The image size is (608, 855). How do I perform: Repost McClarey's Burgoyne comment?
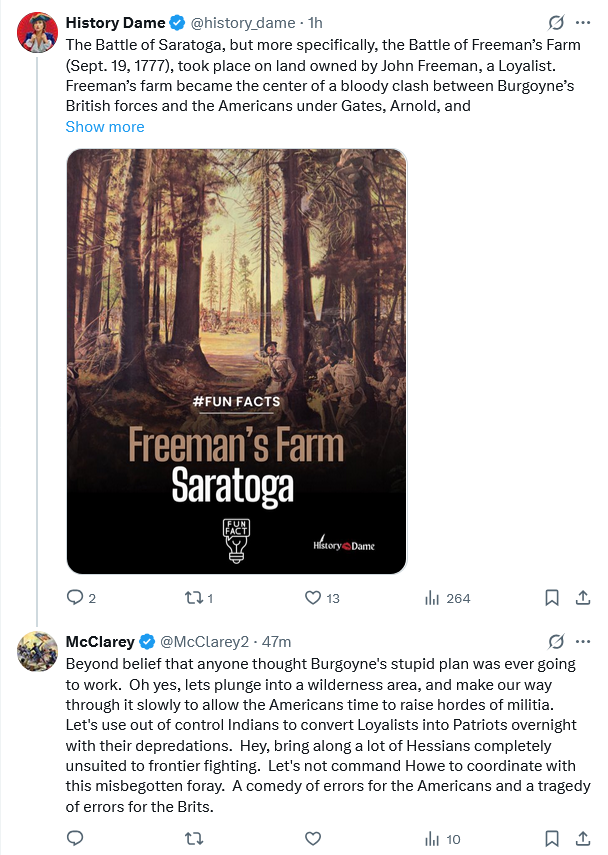click(x=194, y=838)
